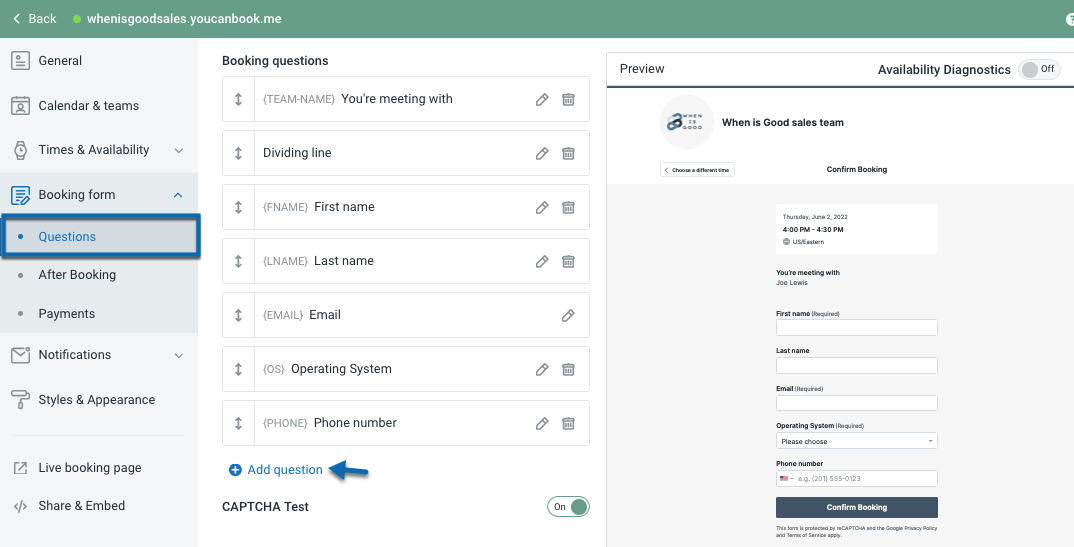Click the General settings icon
The image size is (1074, 547).
coord(21,61)
